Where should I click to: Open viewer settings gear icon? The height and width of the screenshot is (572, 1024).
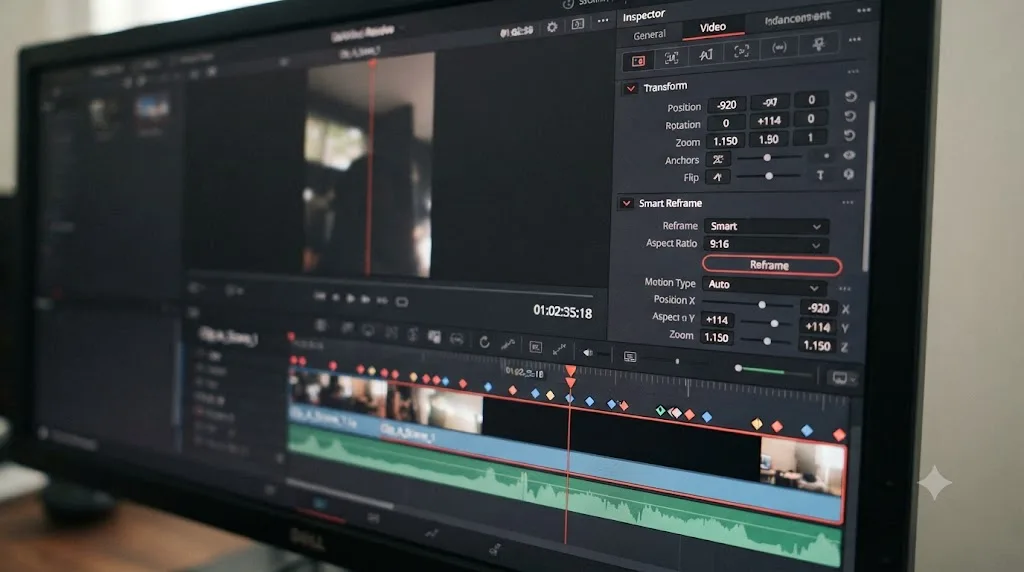coord(552,27)
